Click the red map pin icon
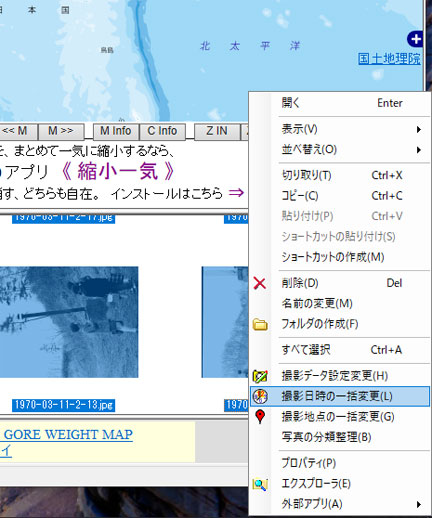The image size is (432, 518). point(260,417)
